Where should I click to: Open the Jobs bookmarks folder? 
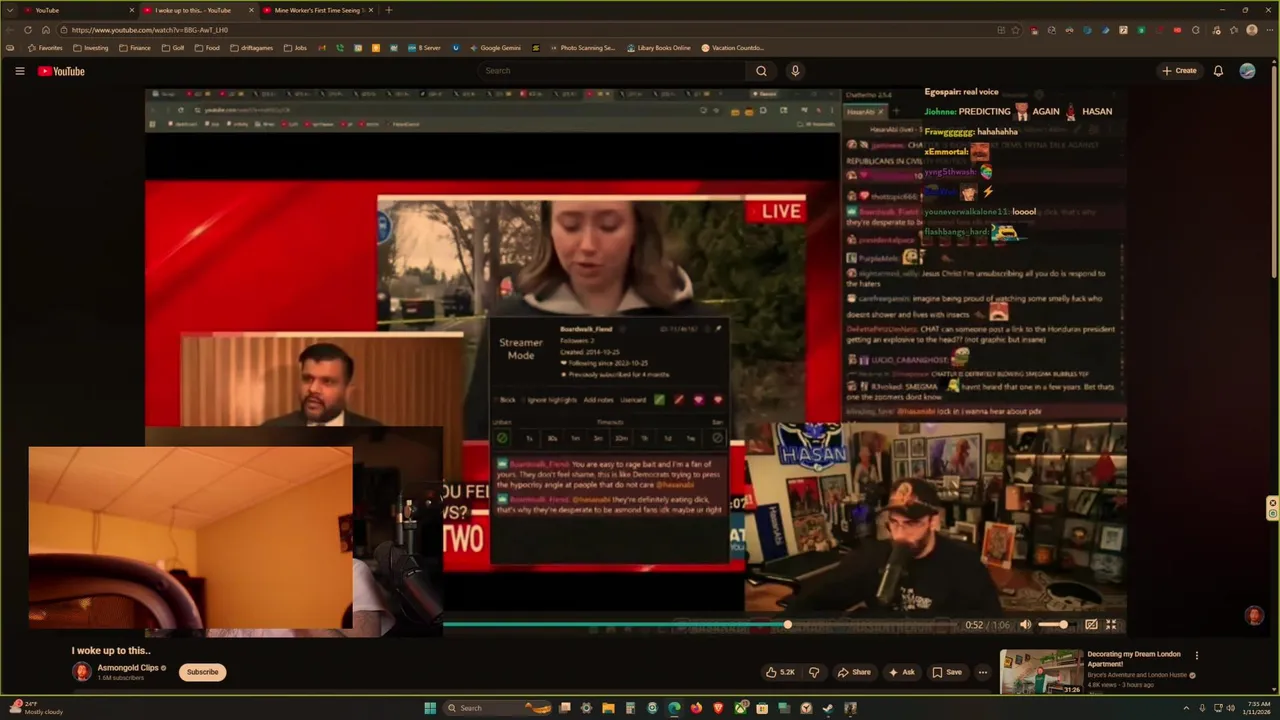[295, 48]
